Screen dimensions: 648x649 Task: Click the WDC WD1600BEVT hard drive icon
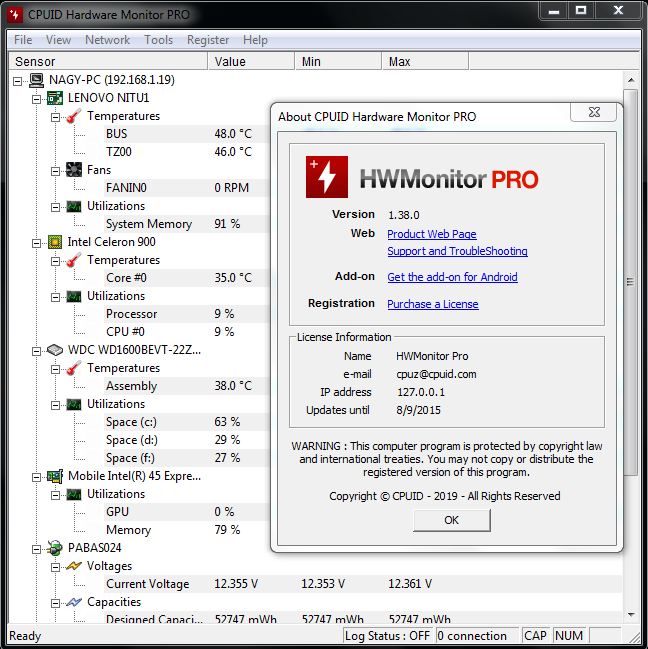(55, 350)
